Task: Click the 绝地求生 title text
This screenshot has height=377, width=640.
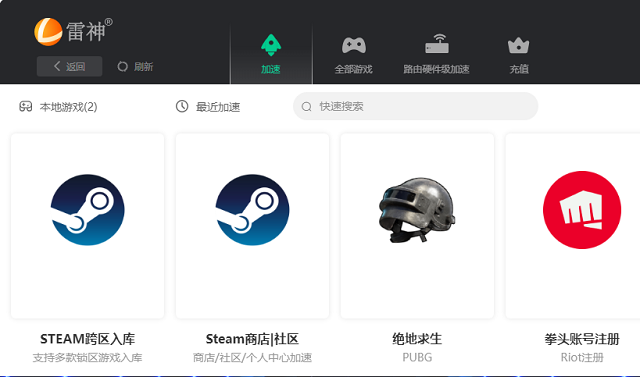Action: point(417,339)
